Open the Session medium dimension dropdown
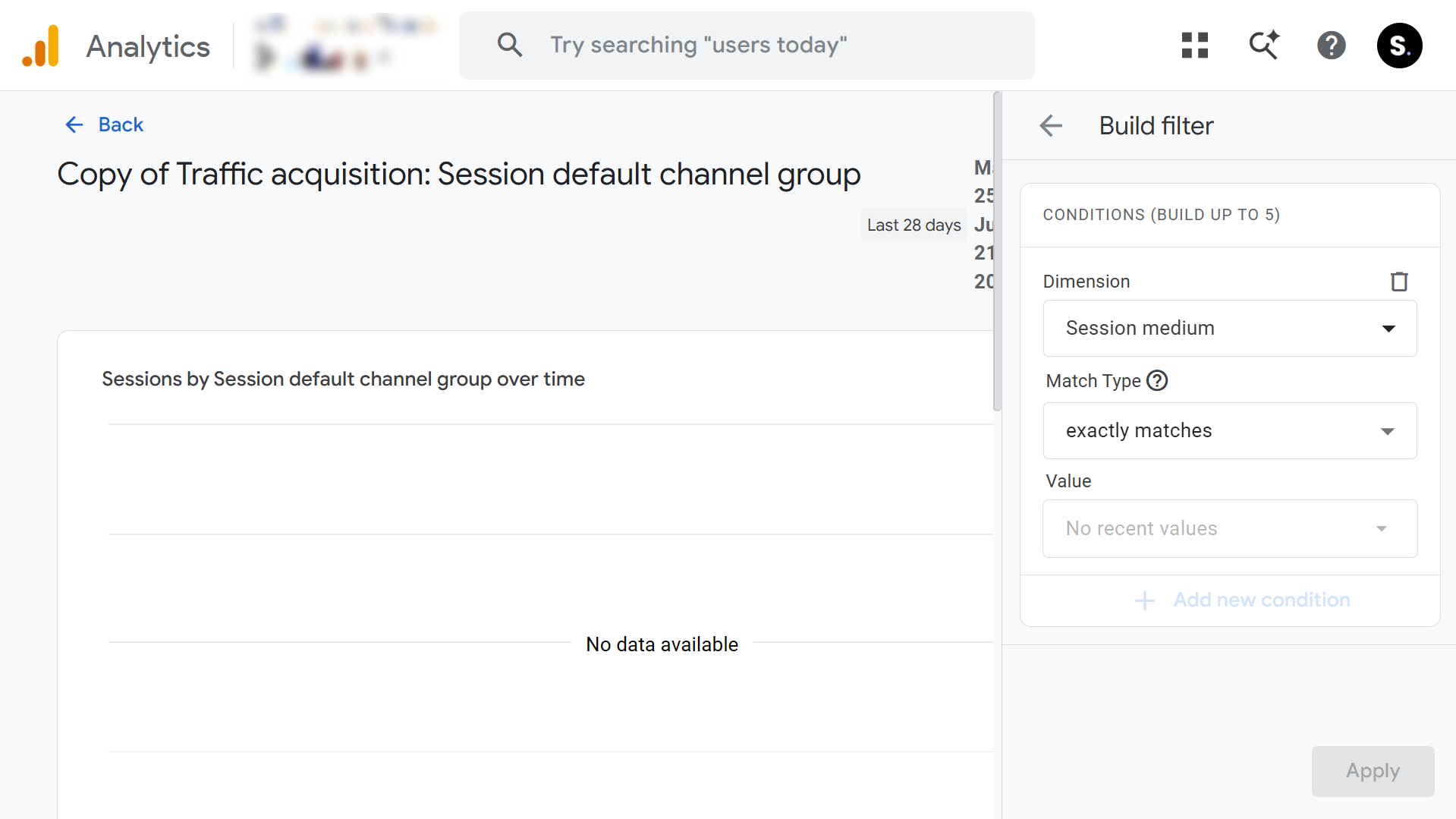The width and height of the screenshot is (1456, 819). [1230, 328]
